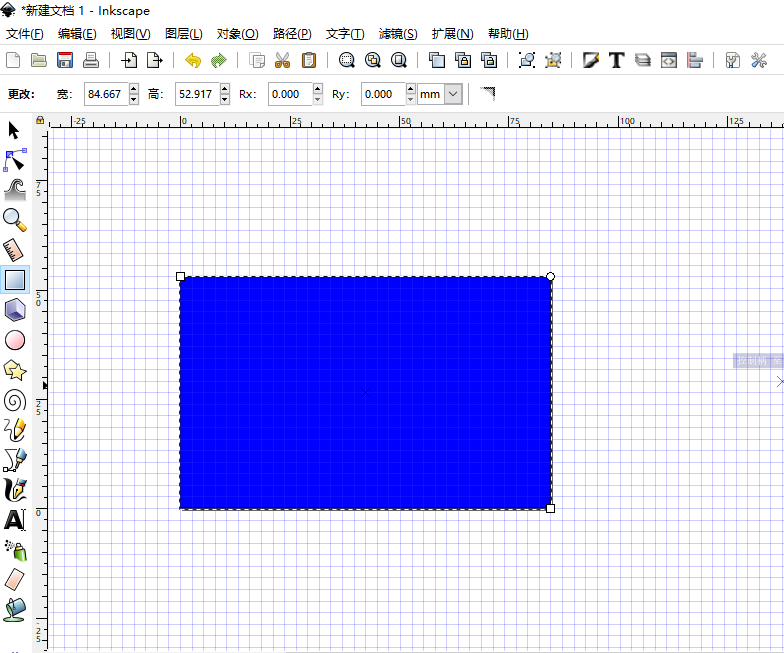The image size is (784, 653).
Task: Zoom to fit selection icon
Action: 346,60
